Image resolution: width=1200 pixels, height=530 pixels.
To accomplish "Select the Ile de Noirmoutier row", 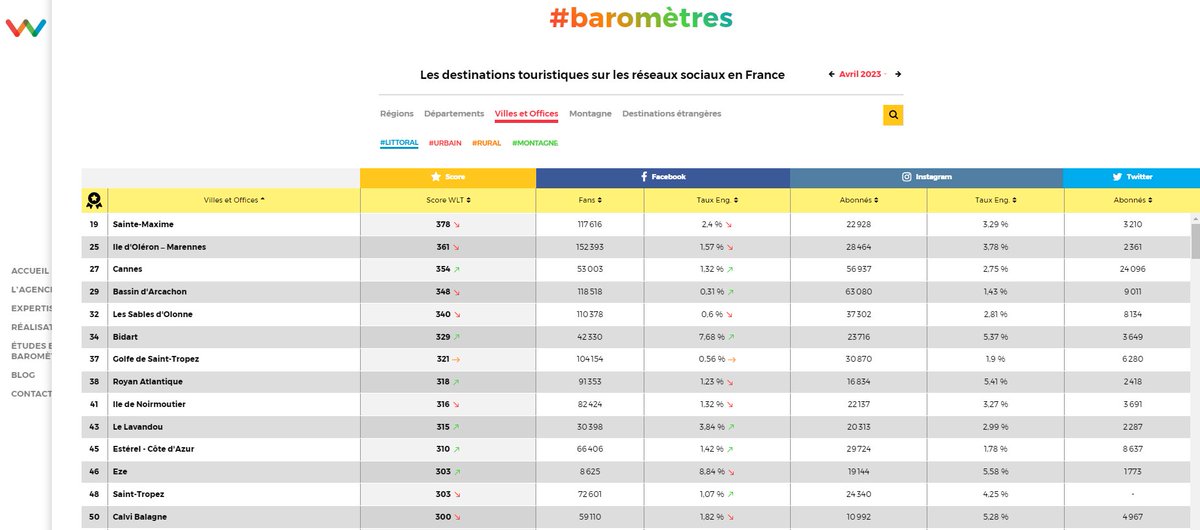I will 149,404.
